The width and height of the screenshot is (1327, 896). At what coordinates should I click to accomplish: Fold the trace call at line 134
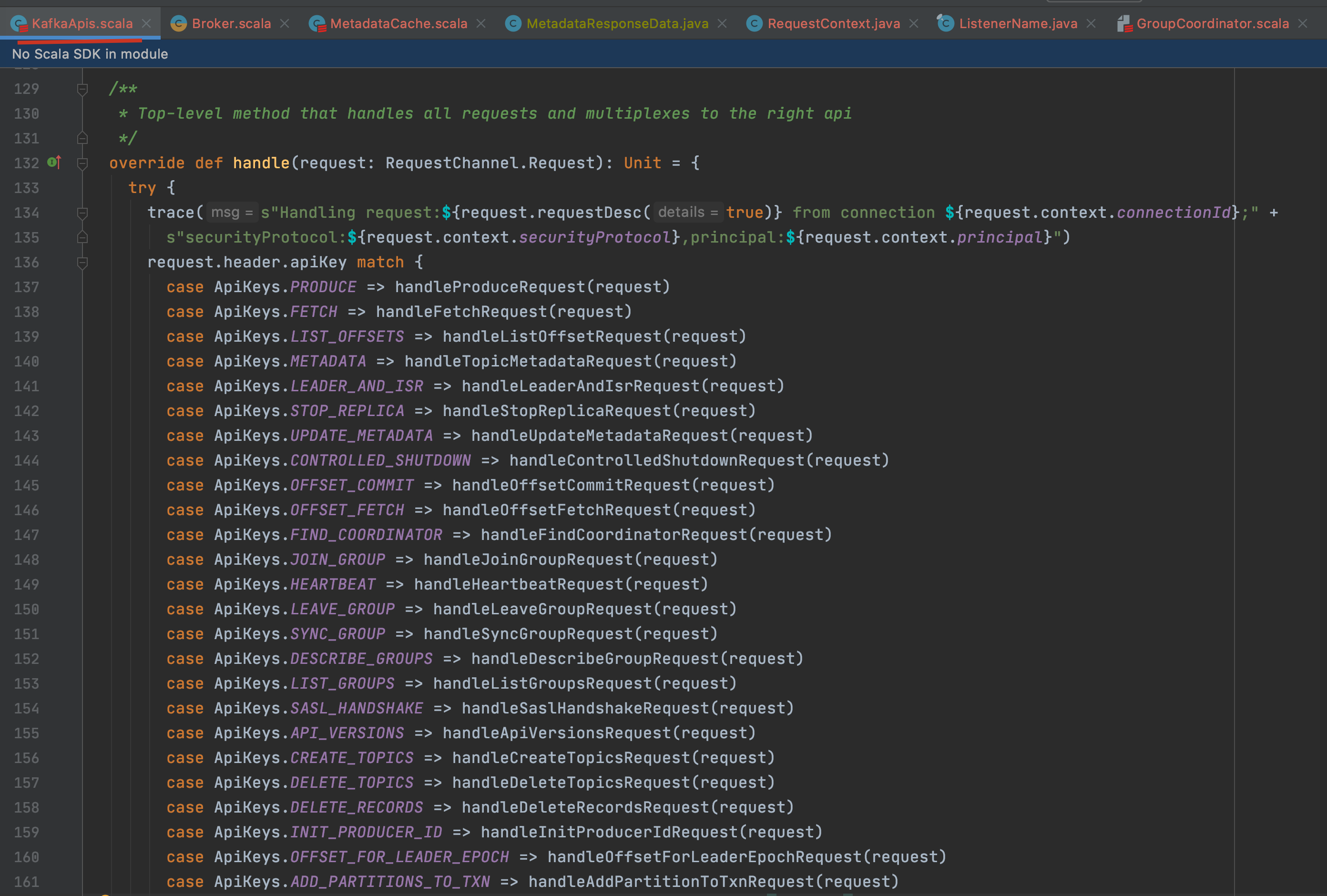click(x=82, y=213)
